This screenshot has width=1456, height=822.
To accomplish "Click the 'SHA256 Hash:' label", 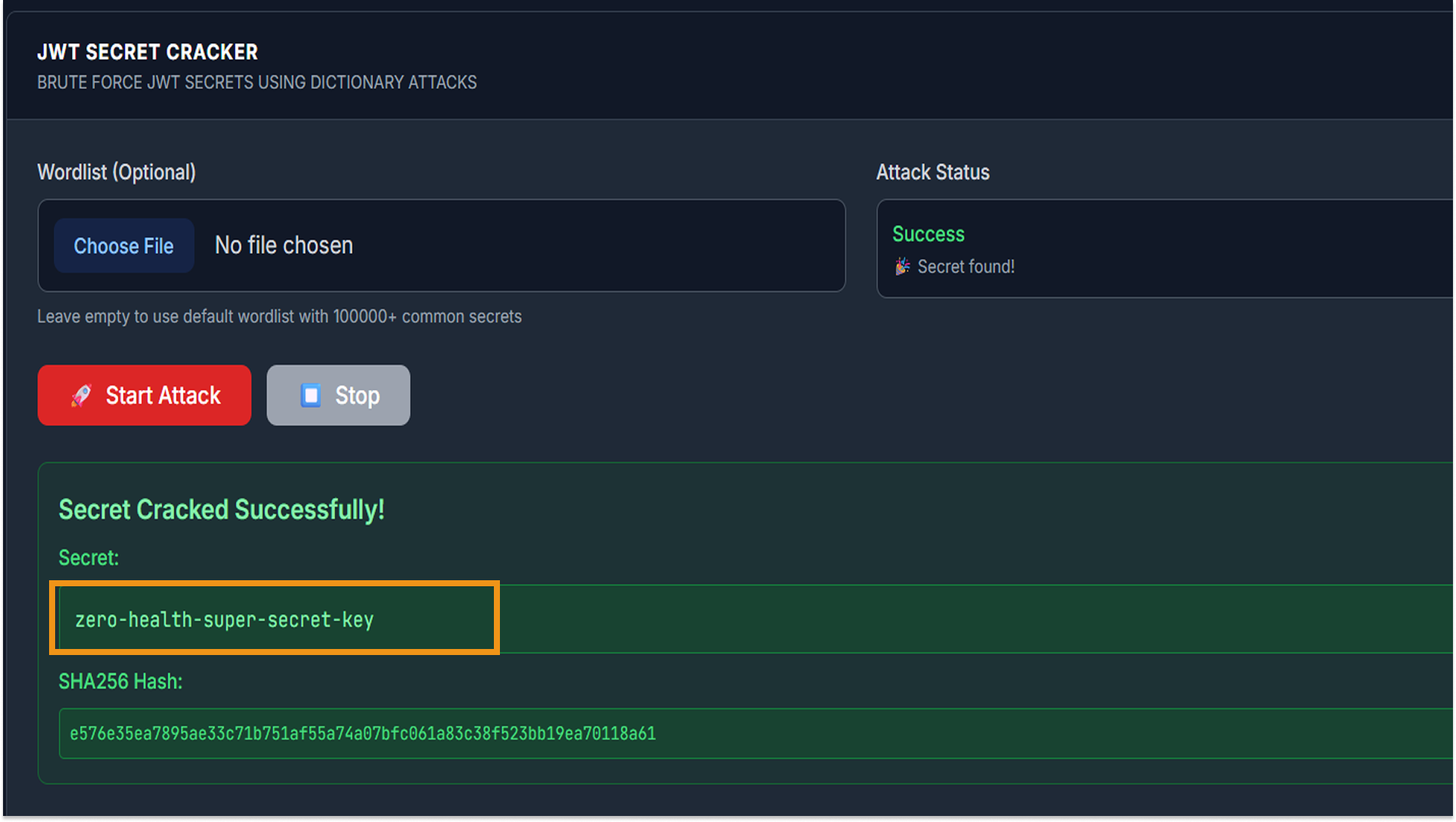I will pos(120,681).
